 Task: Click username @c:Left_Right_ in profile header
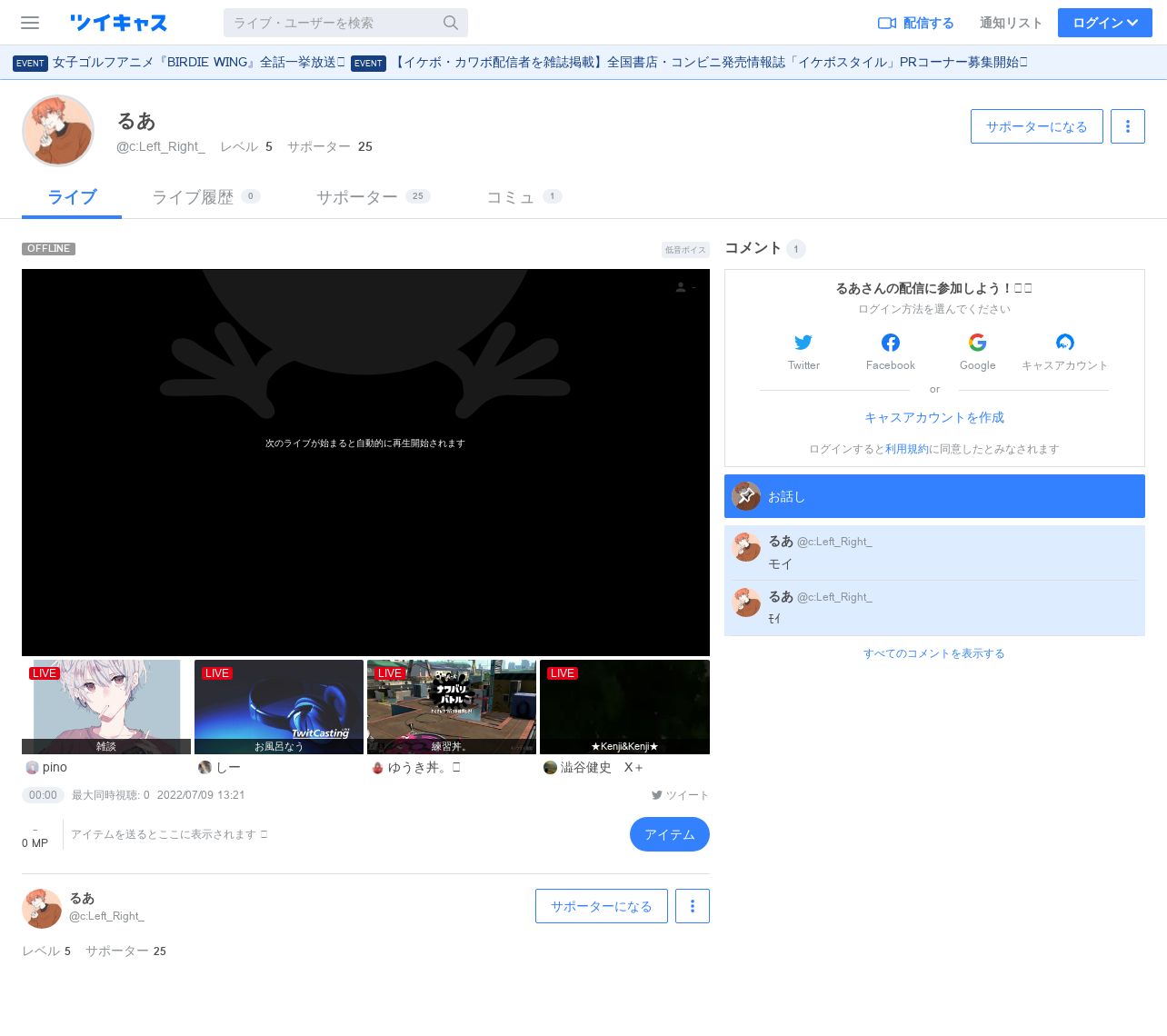161,146
